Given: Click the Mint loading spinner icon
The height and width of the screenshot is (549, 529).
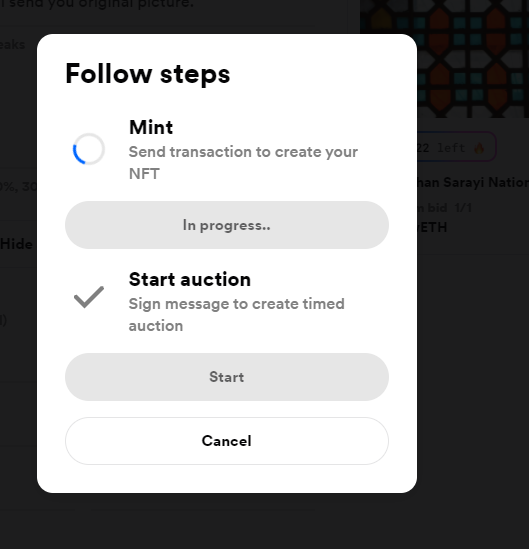Looking at the screenshot, I should point(89,149).
